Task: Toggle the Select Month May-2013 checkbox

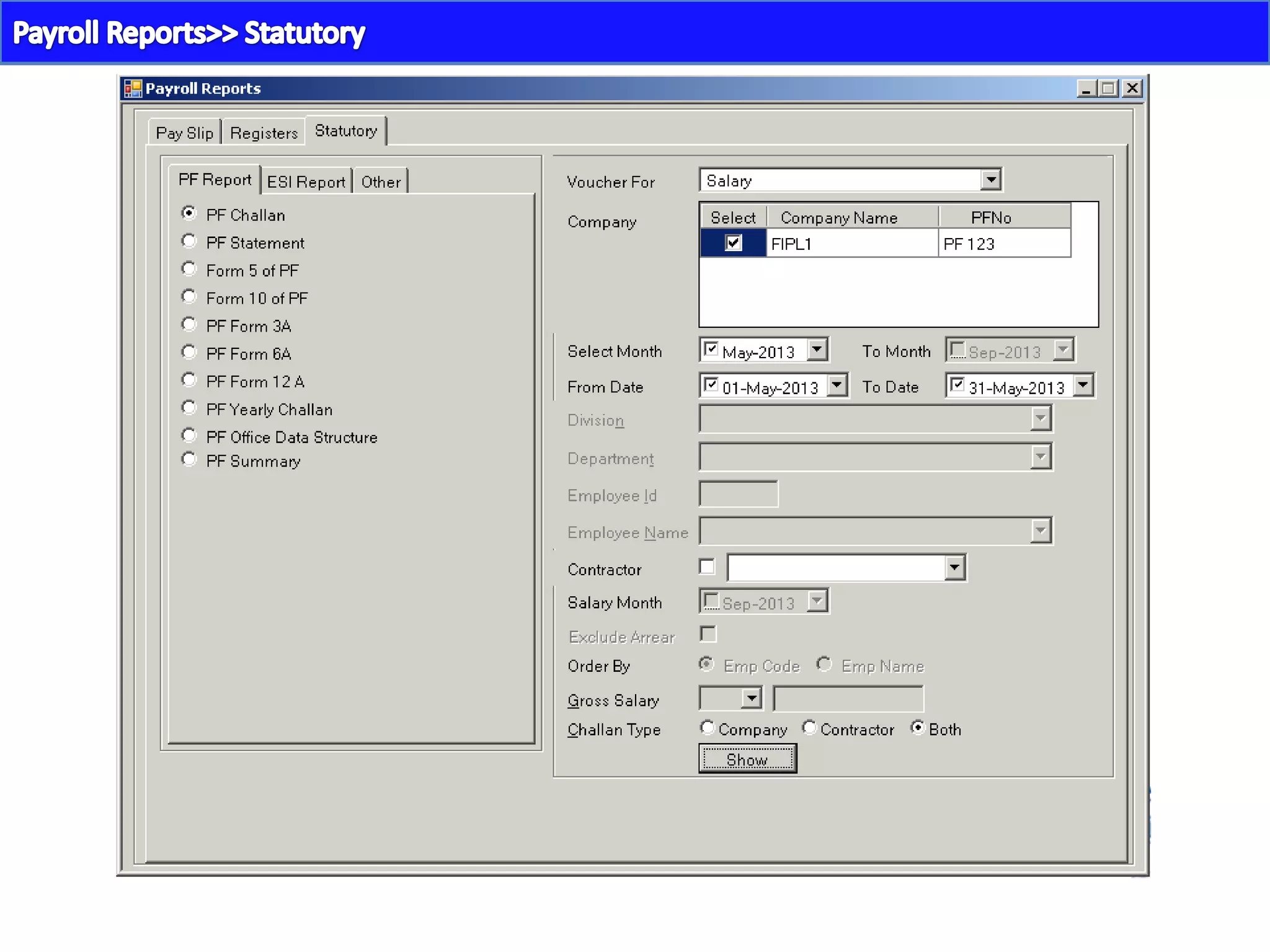Action: click(711, 350)
